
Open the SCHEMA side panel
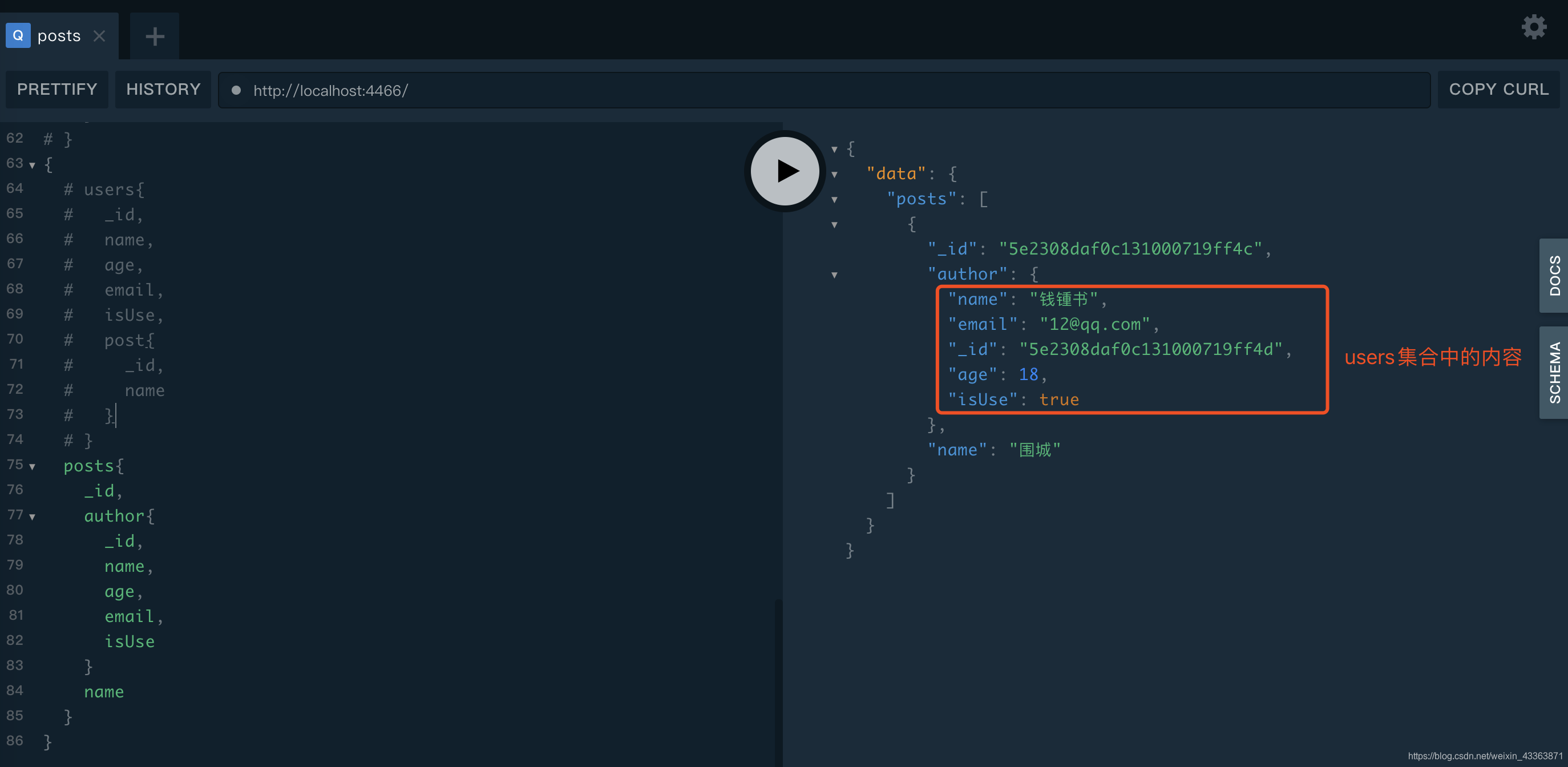1554,373
